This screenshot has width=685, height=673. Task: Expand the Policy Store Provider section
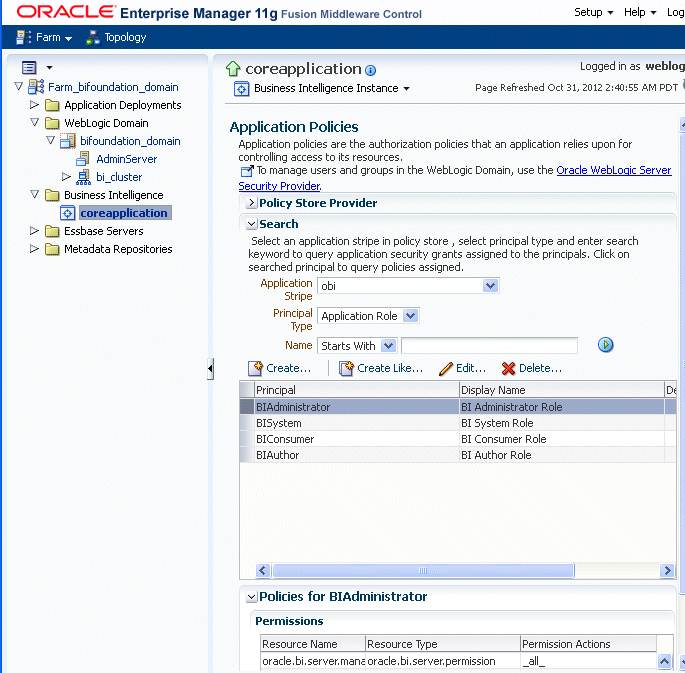(x=251, y=203)
